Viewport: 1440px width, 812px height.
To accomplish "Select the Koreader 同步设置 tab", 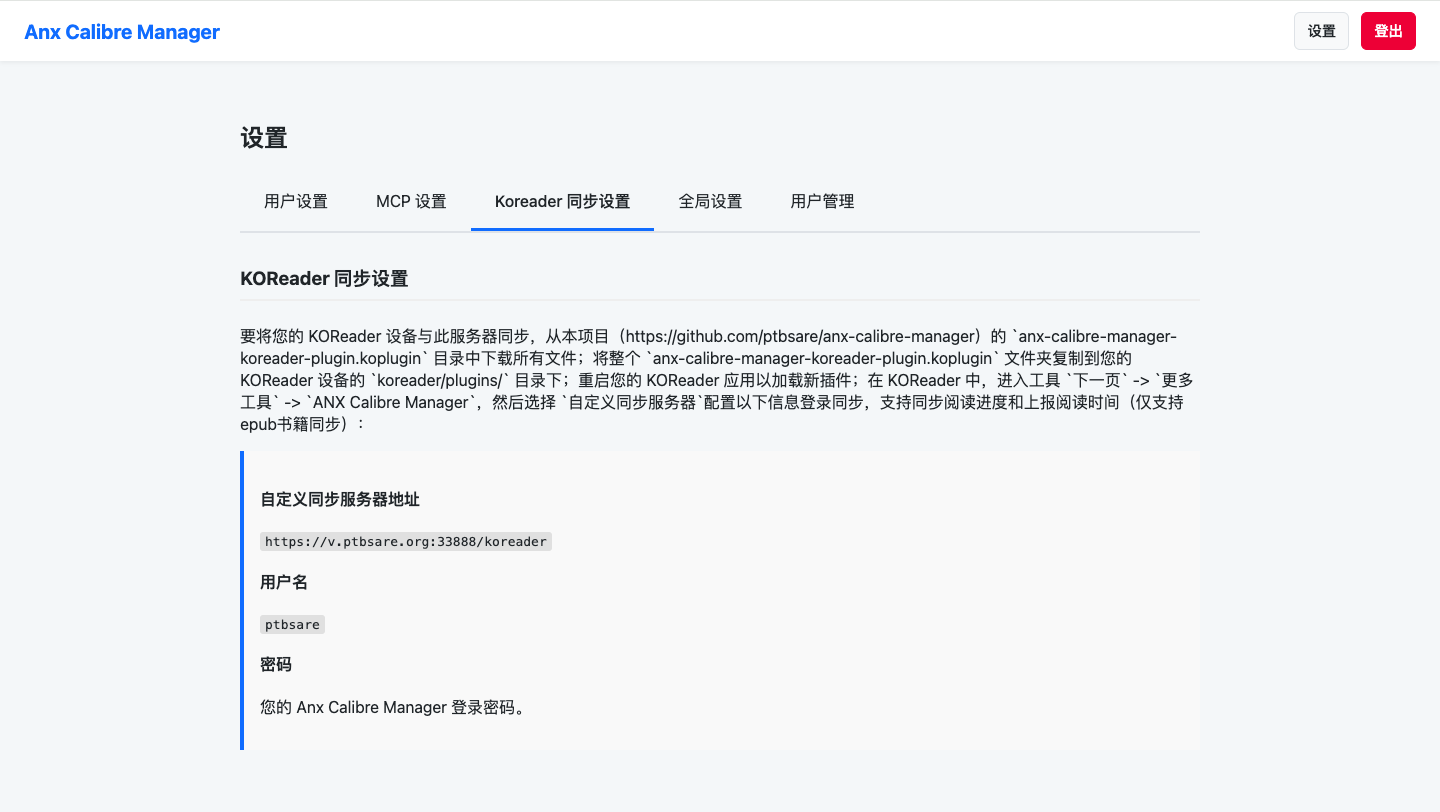I will tap(562, 201).
